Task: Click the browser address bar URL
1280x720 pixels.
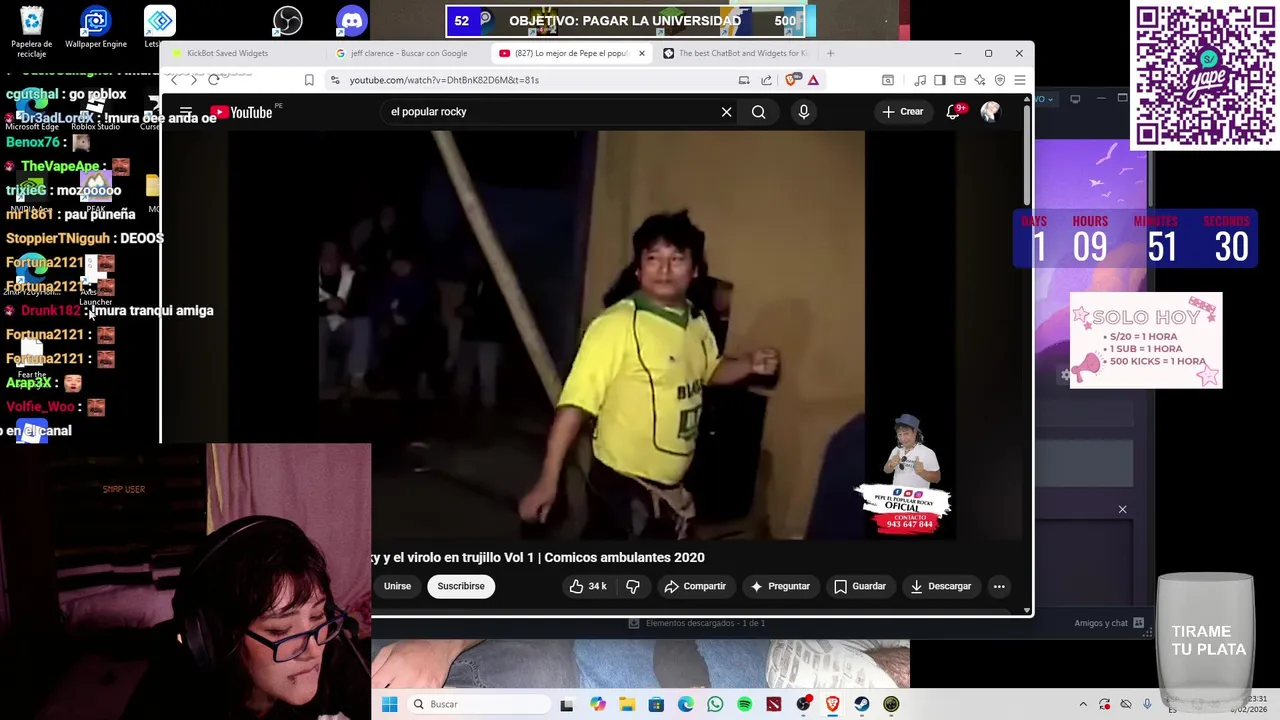Action: pos(444,80)
